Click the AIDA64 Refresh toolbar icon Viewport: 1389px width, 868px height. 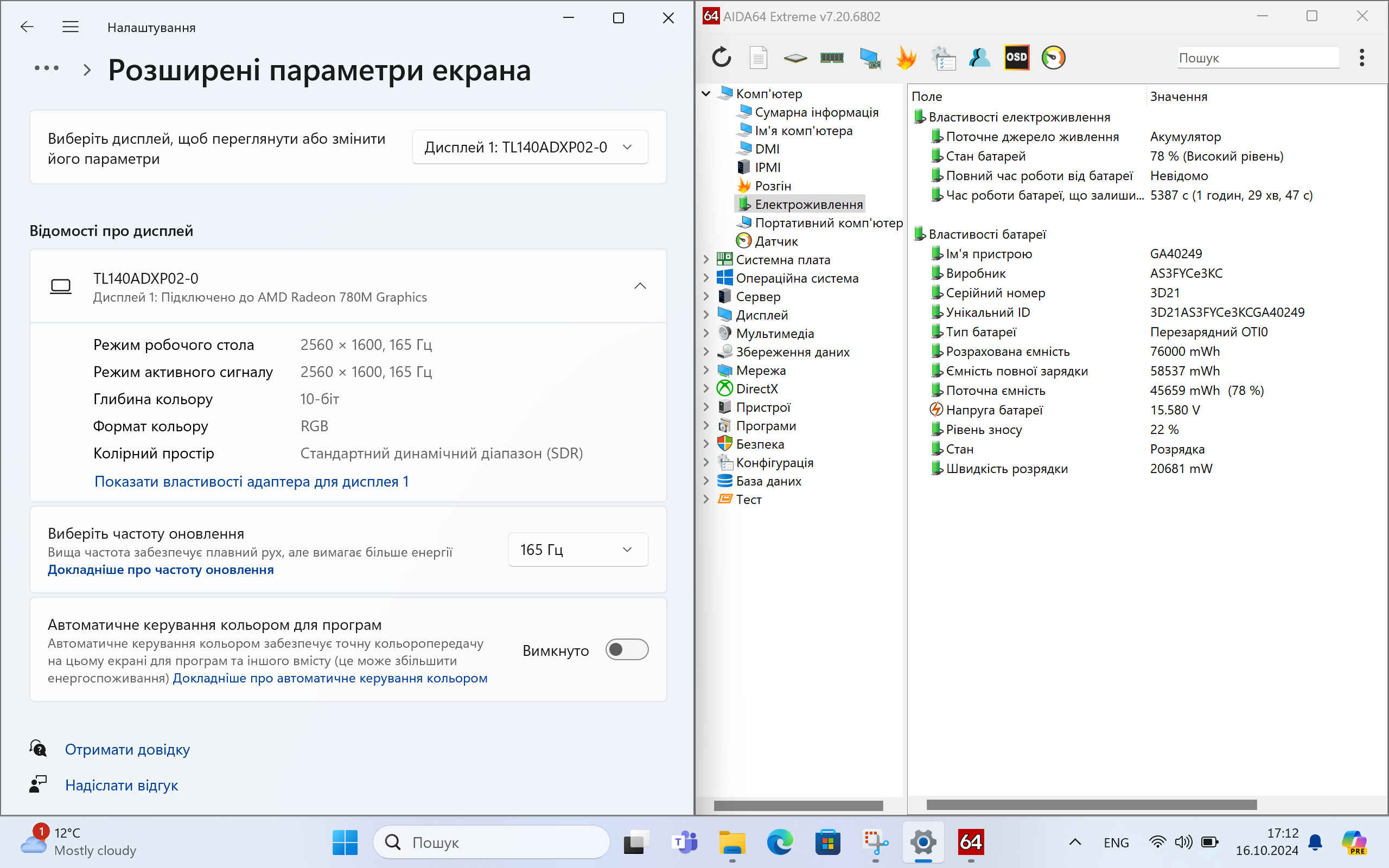722,58
